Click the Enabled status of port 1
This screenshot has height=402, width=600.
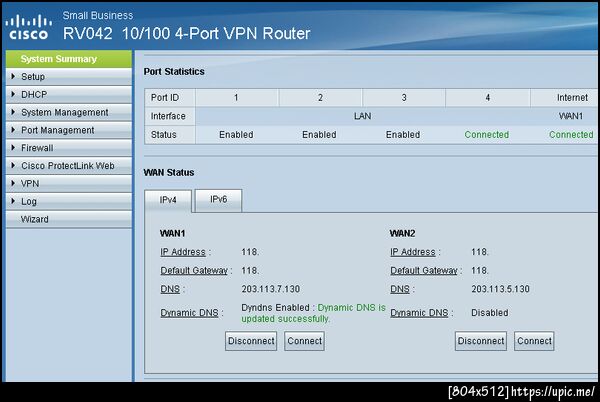(236, 135)
